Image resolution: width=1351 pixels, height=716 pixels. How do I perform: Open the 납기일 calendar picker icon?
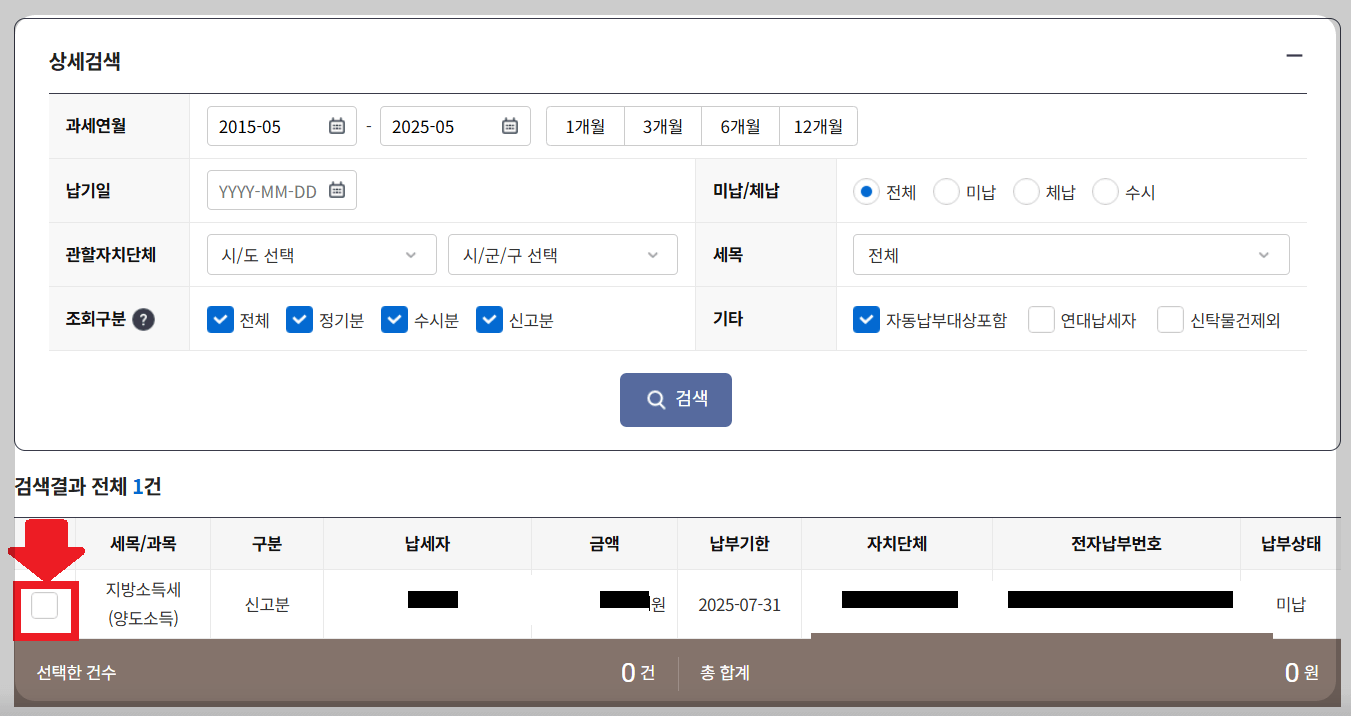(x=338, y=189)
